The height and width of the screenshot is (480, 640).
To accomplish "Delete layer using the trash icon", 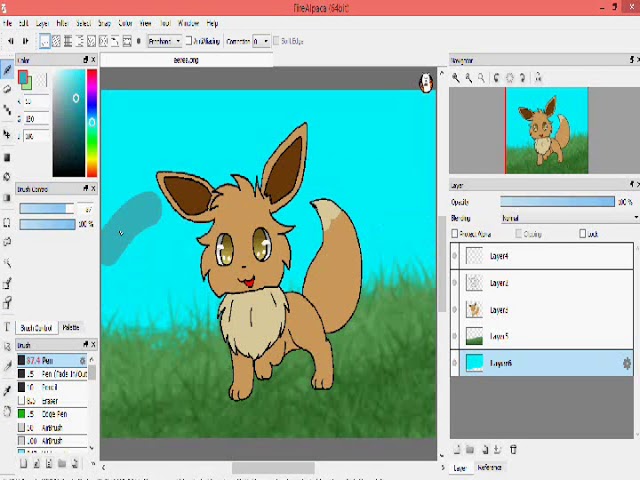I will 513,450.
